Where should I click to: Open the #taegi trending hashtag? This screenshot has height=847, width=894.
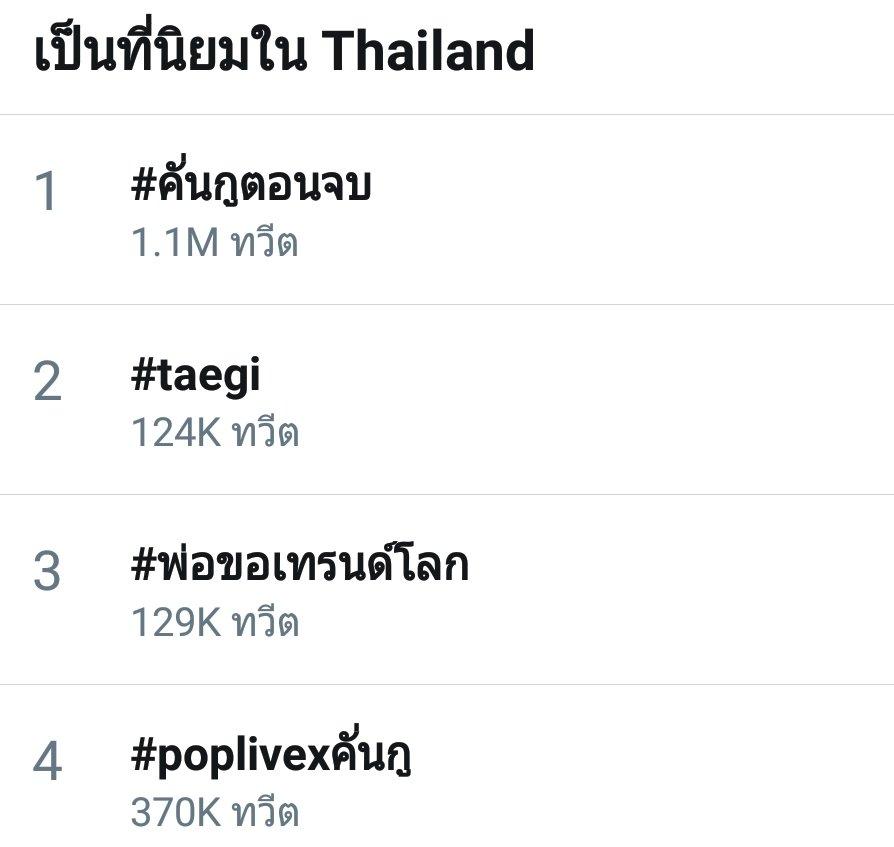tap(196, 376)
